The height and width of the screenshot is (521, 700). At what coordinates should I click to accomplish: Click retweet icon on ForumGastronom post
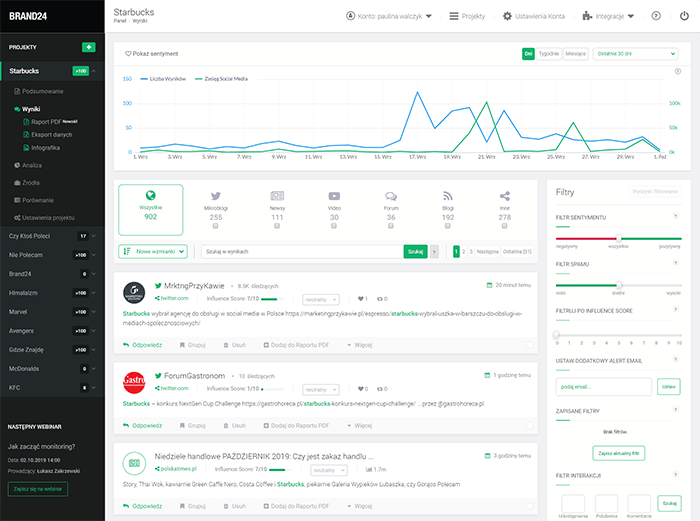380,389
